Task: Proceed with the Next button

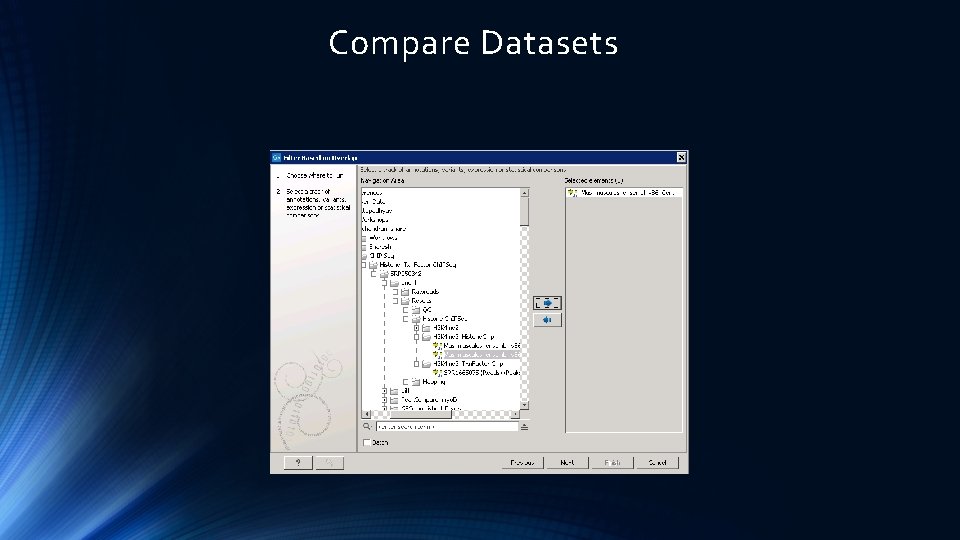Action: (x=567, y=463)
